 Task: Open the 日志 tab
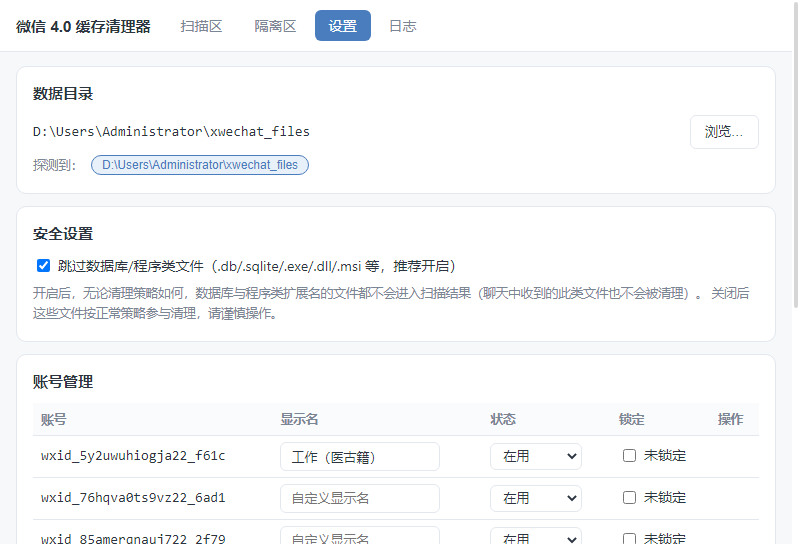[403, 26]
